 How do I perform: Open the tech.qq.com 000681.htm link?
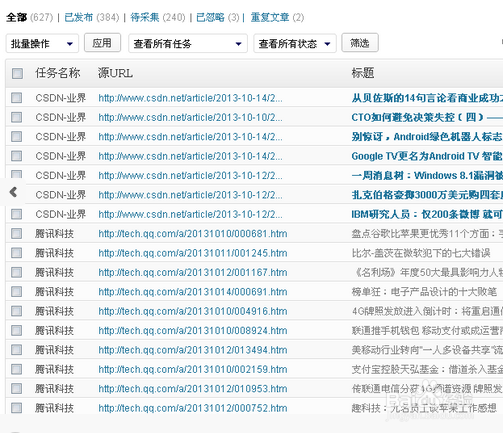click(193, 234)
